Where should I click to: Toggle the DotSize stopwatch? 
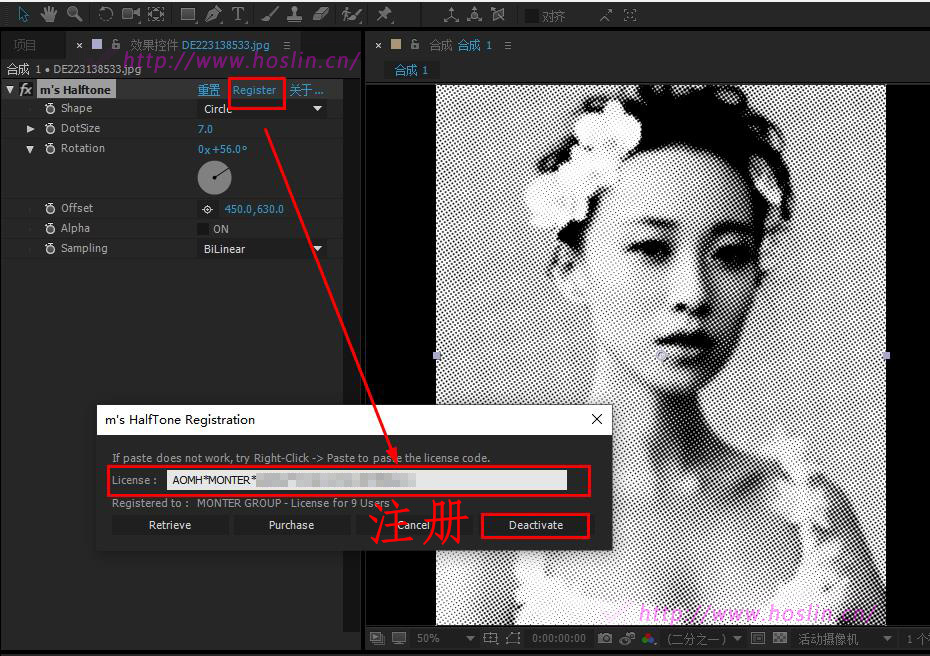click(50, 128)
